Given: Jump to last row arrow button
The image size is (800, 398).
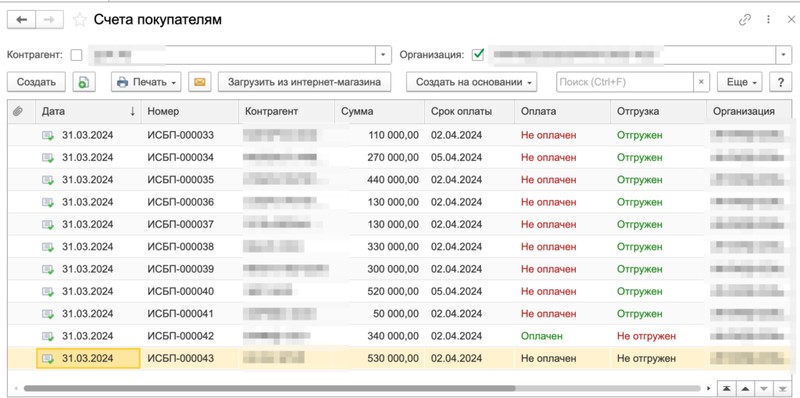Looking at the screenshot, I should point(782,388).
